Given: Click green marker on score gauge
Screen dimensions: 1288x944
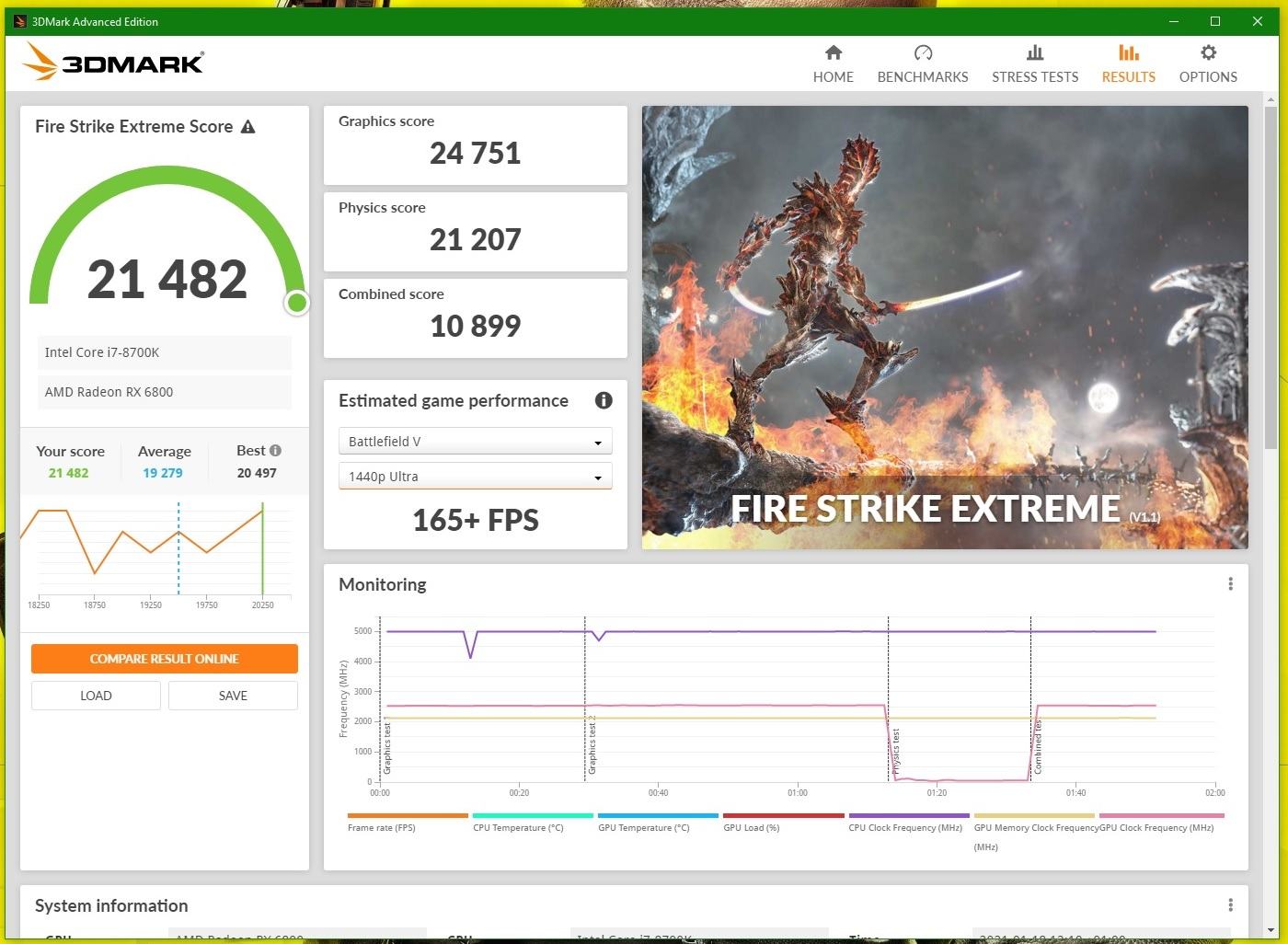Looking at the screenshot, I should [x=296, y=302].
